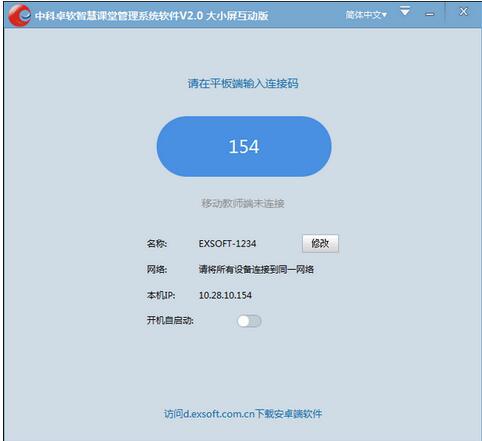Close the window with X
The image size is (482, 441).
pos(463,12)
